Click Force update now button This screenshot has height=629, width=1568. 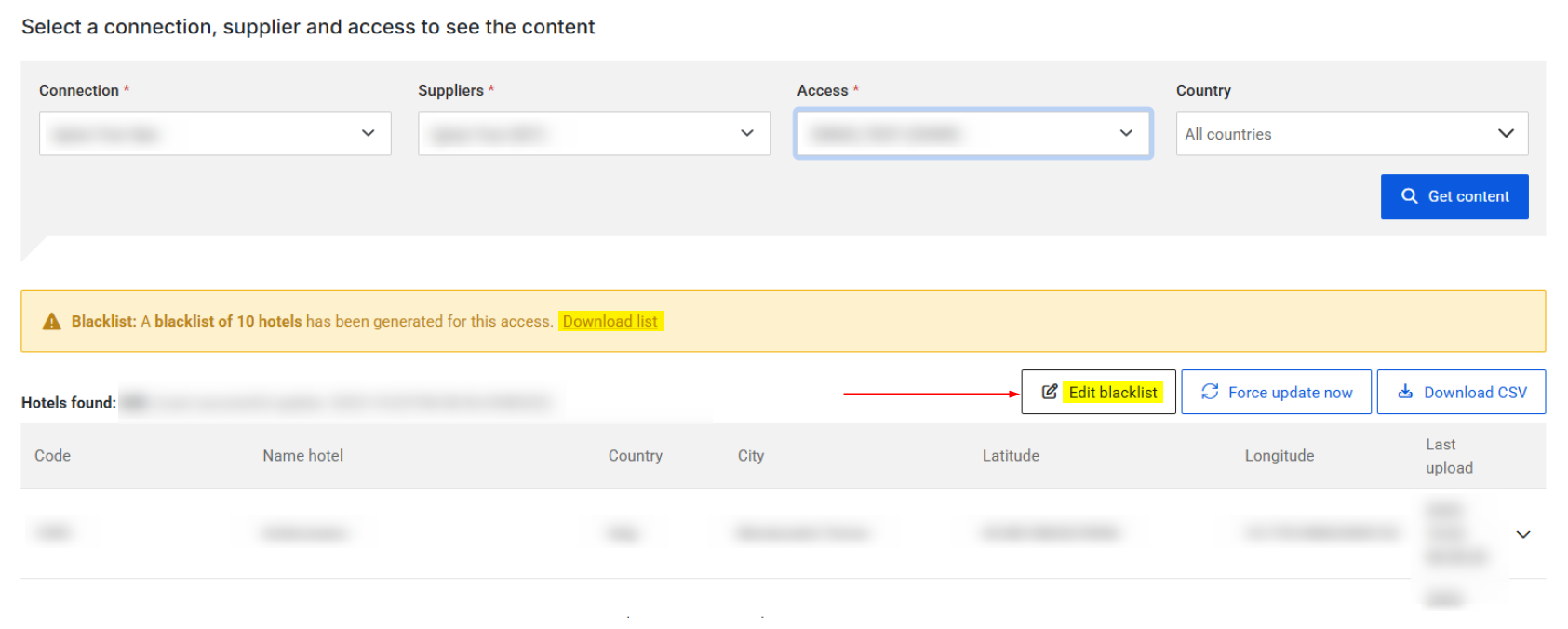pyautogui.click(x=1276, y=392)
